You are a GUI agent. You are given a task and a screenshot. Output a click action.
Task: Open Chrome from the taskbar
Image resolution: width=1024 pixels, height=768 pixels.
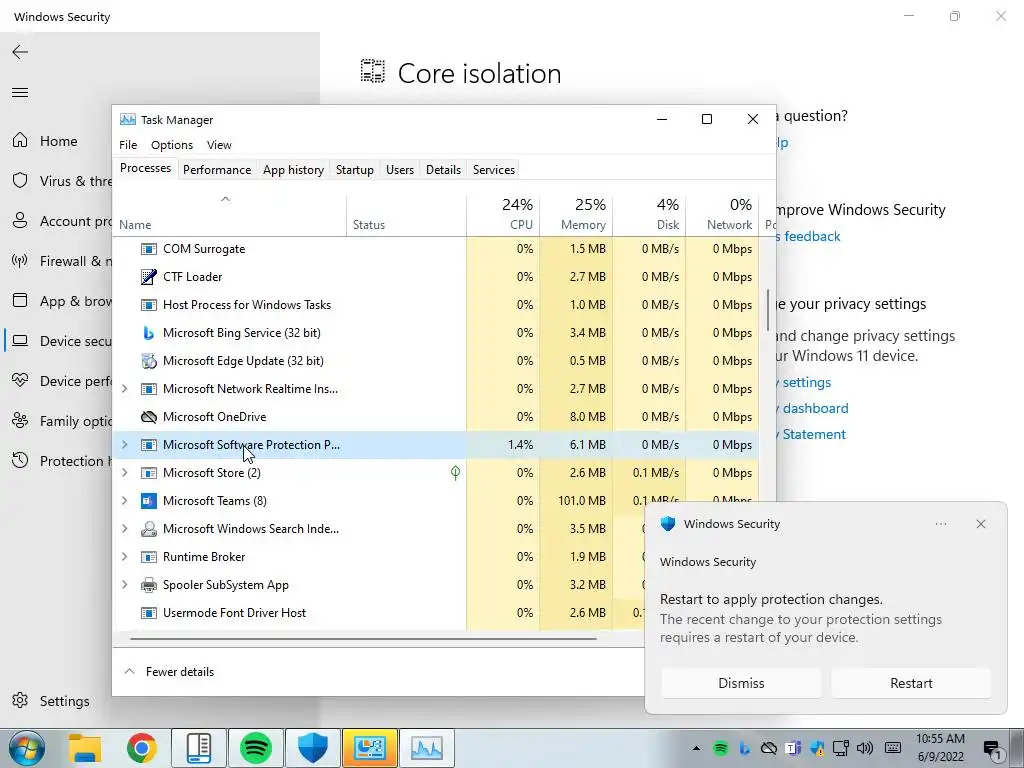(x=142, y=748)
